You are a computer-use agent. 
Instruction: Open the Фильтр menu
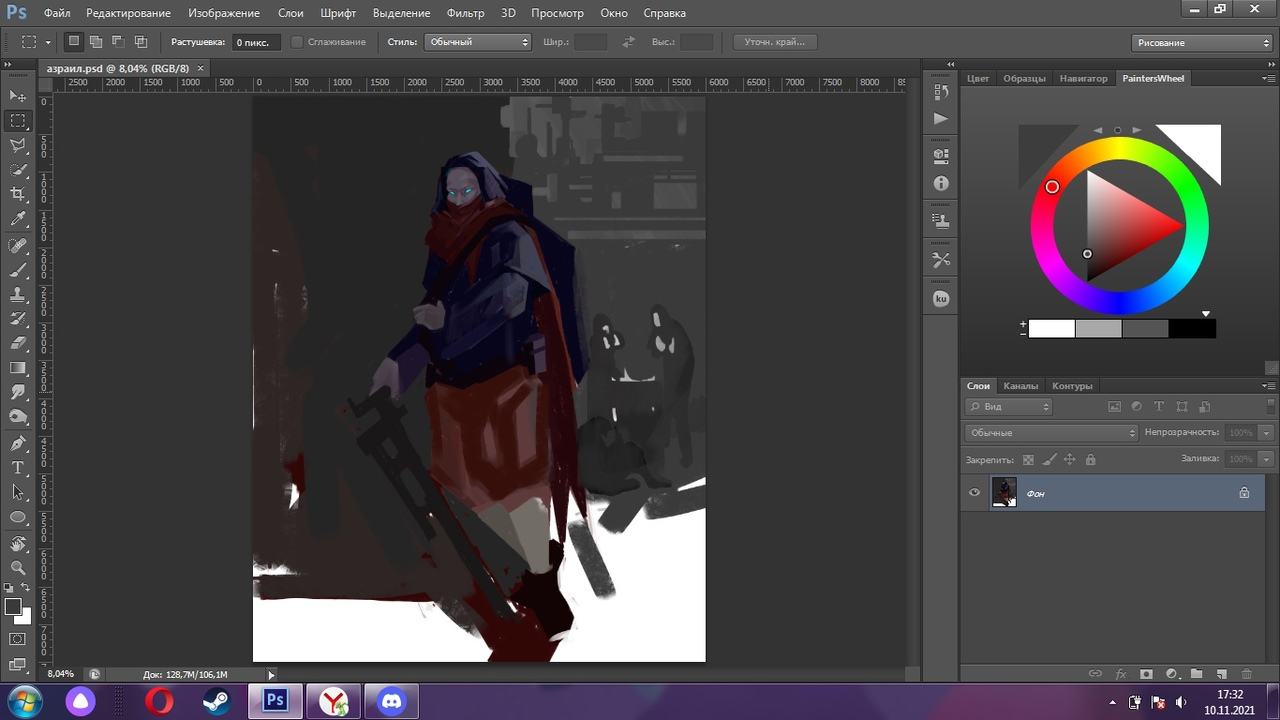pyautogui.click(x=465, y=13)
